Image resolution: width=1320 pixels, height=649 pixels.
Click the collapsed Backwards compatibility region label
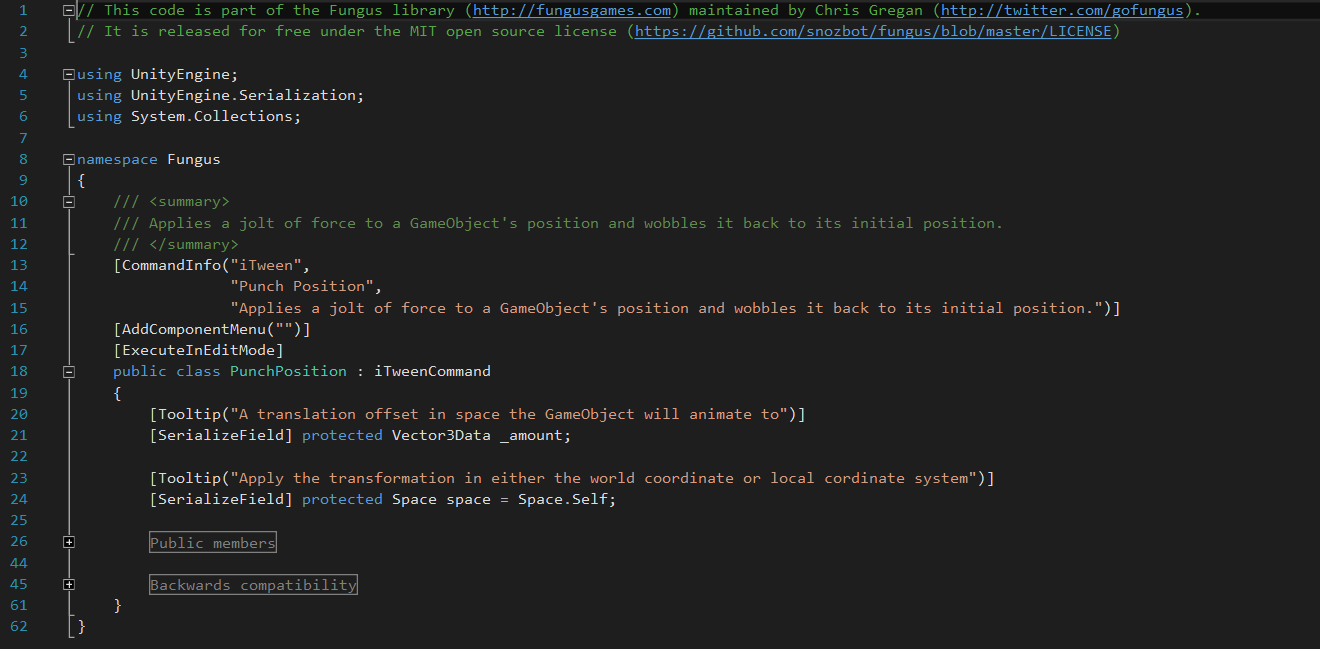pos(253,585)
